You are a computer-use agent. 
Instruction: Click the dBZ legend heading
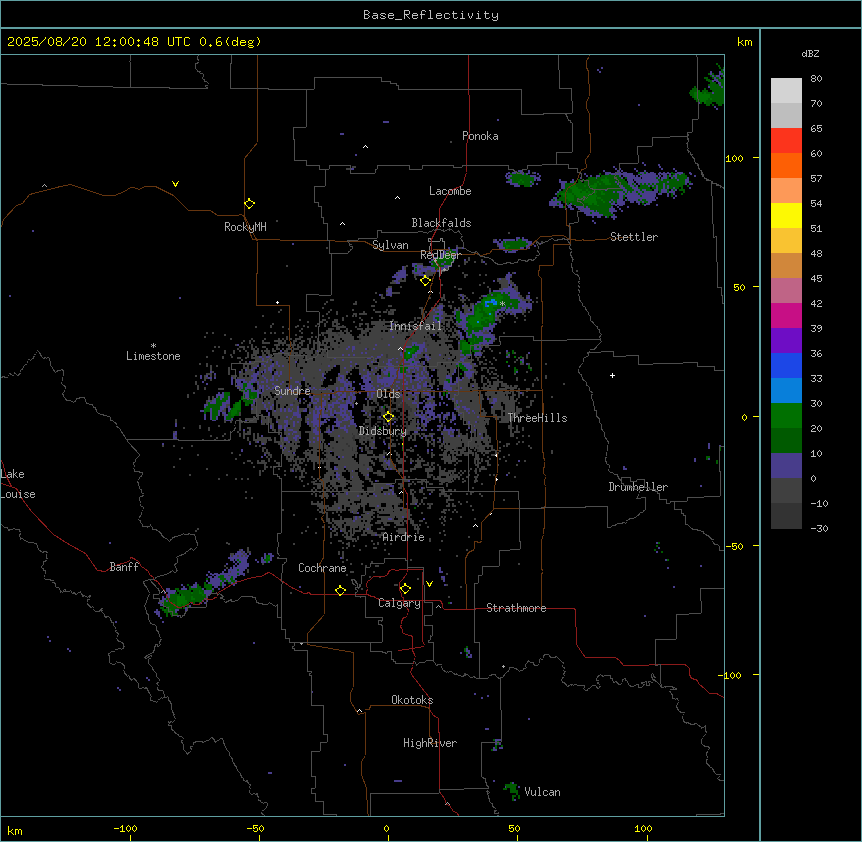pos(810,53)
